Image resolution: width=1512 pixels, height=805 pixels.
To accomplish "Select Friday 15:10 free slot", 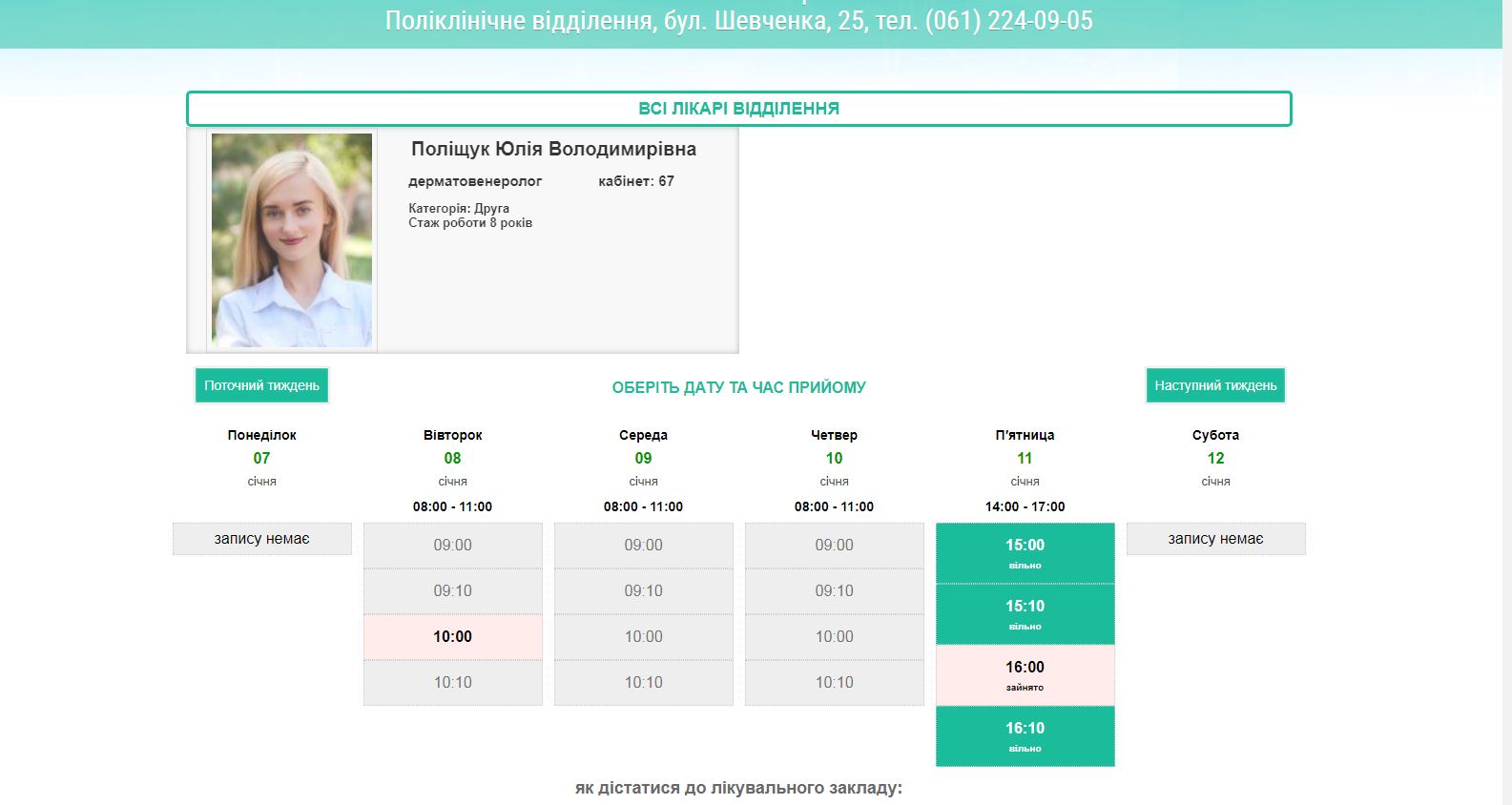I will [1025, 613].
